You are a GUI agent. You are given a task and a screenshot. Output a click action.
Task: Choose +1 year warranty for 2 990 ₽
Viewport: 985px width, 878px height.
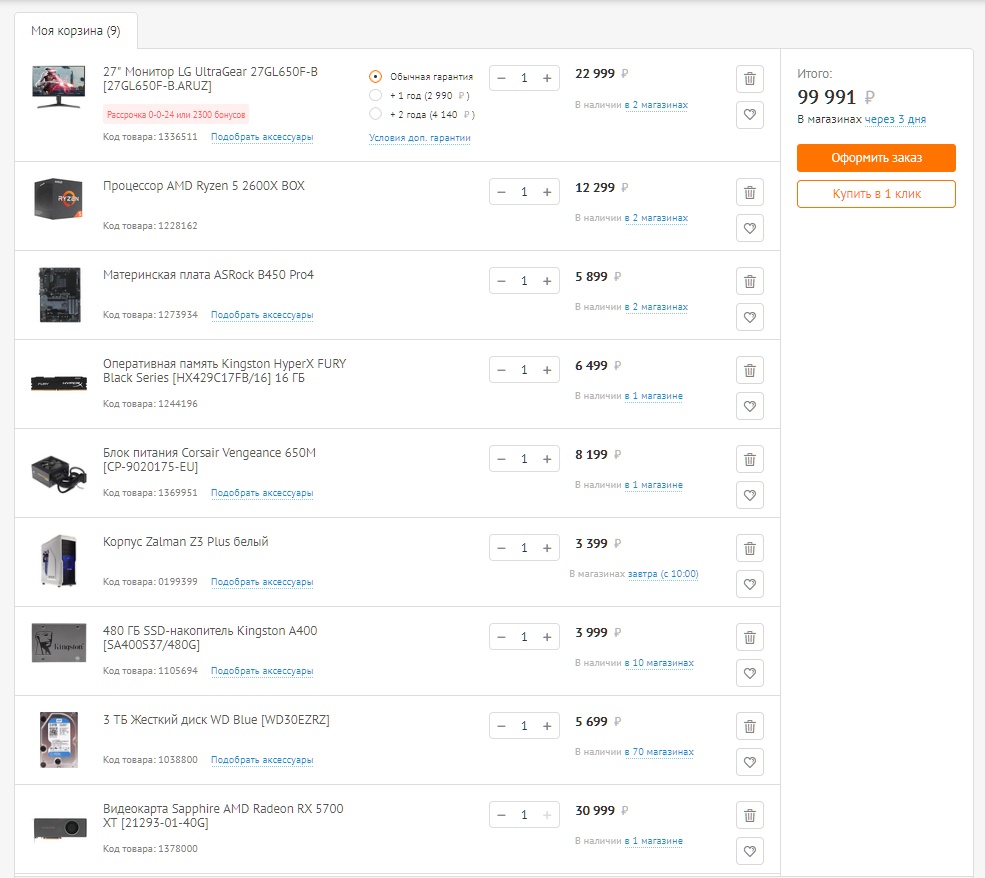(376, 95)
